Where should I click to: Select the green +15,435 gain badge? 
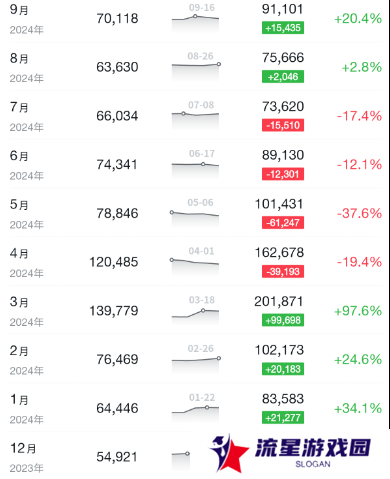click(x=283, y=28)
